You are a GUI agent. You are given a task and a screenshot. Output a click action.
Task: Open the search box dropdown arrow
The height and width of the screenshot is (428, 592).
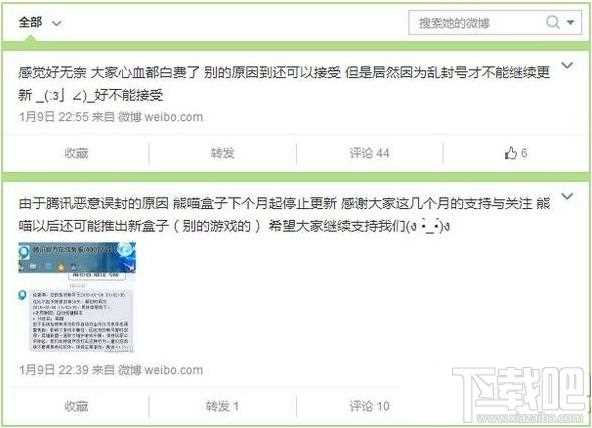point(571,22)
